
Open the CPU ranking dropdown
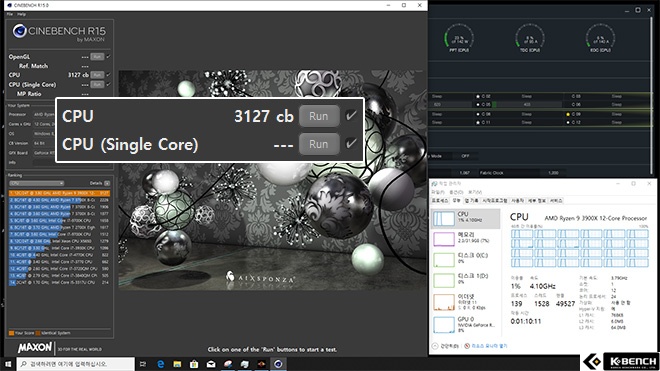point(37,183)
